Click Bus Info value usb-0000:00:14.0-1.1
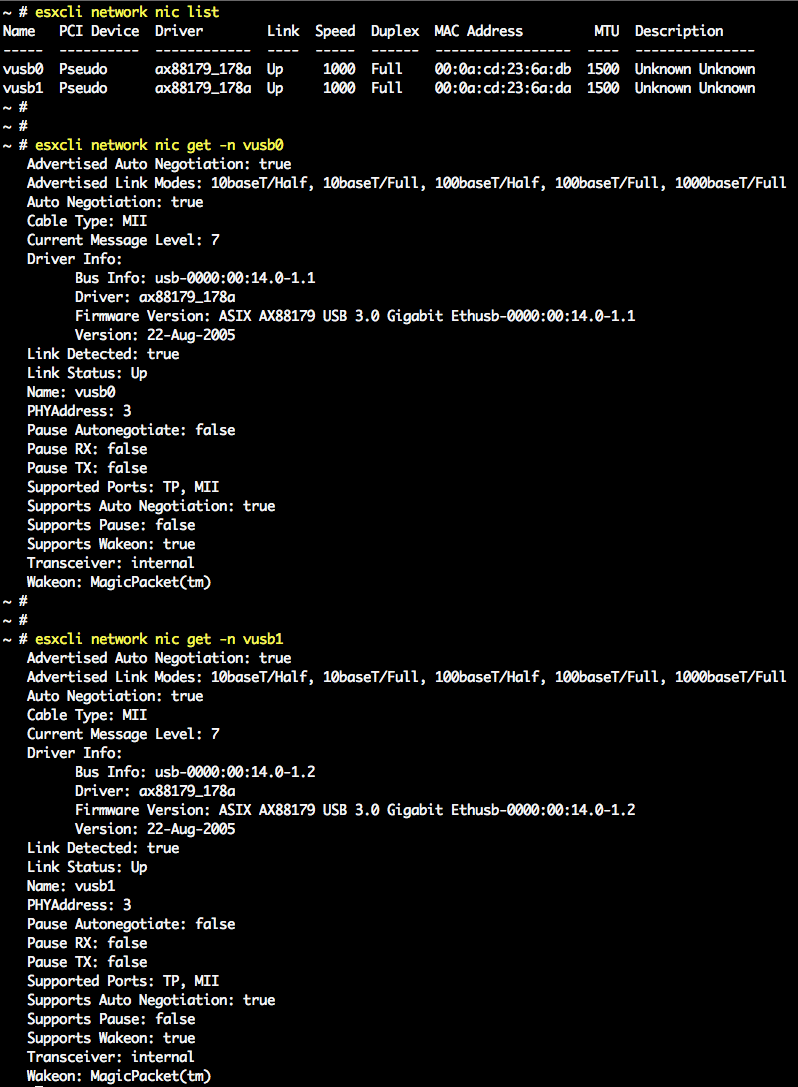Viewport: 798px width, 1087px height. point(235,278)
